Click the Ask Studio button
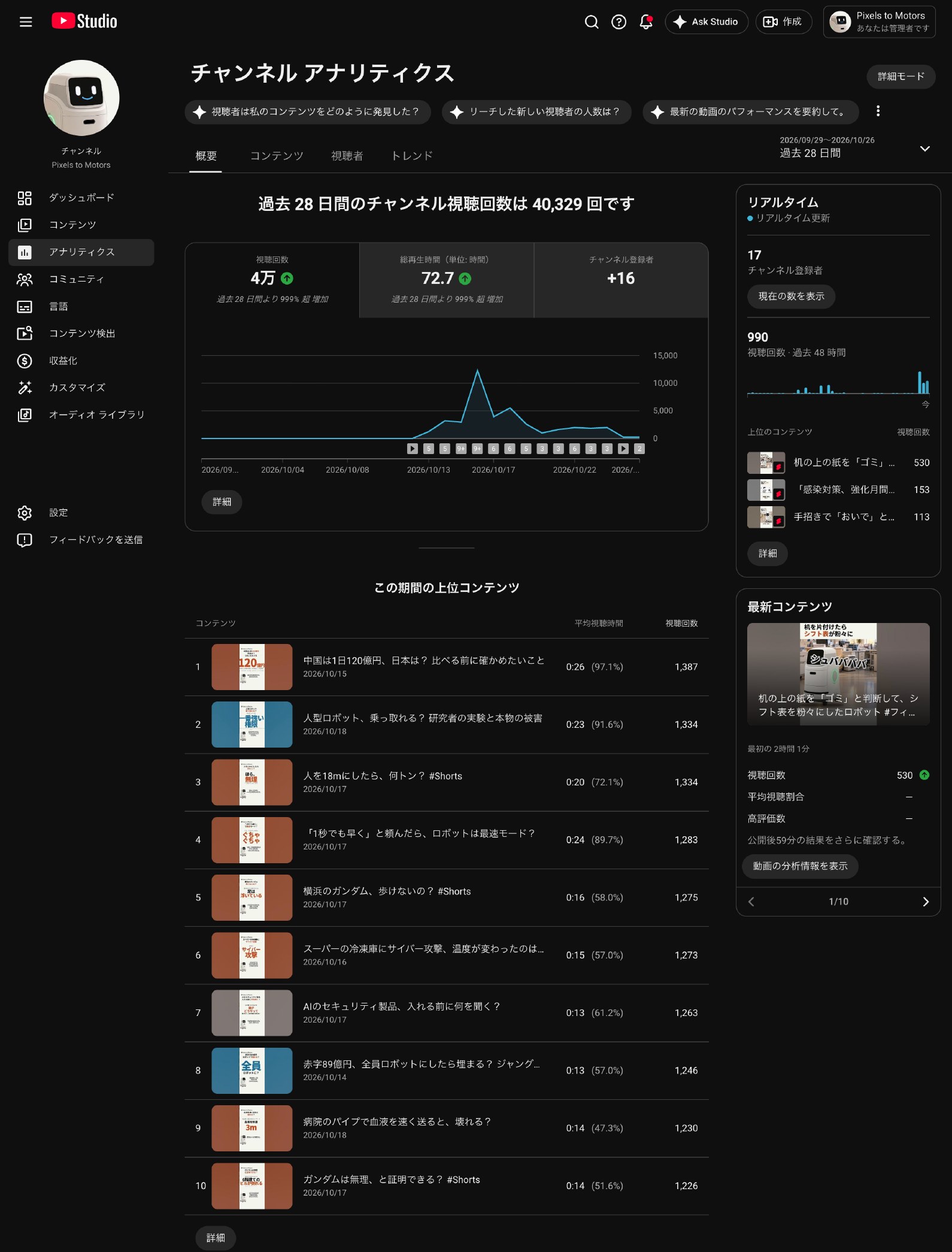The height and width of the screenshot is (1252, 952). [x=707, y=22]
